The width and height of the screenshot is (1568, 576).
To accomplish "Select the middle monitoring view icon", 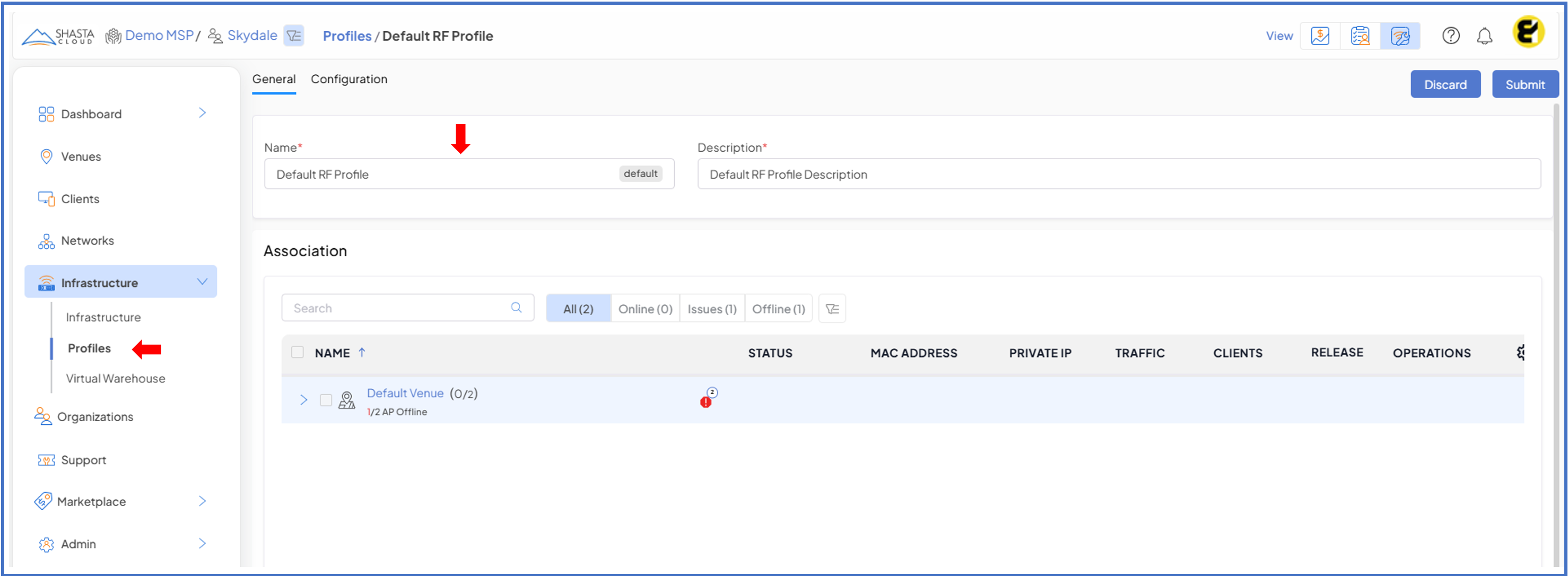I will (1360, 36).
